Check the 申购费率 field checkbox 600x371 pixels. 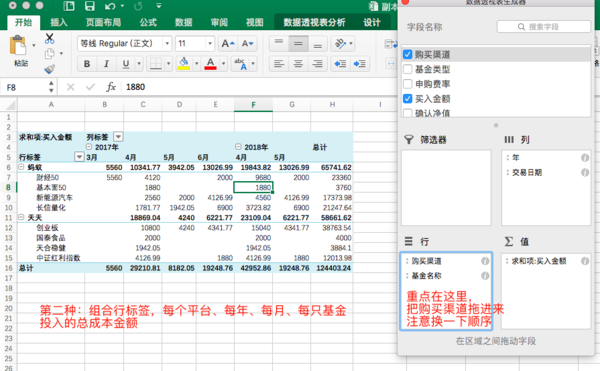tap(408, 84)
